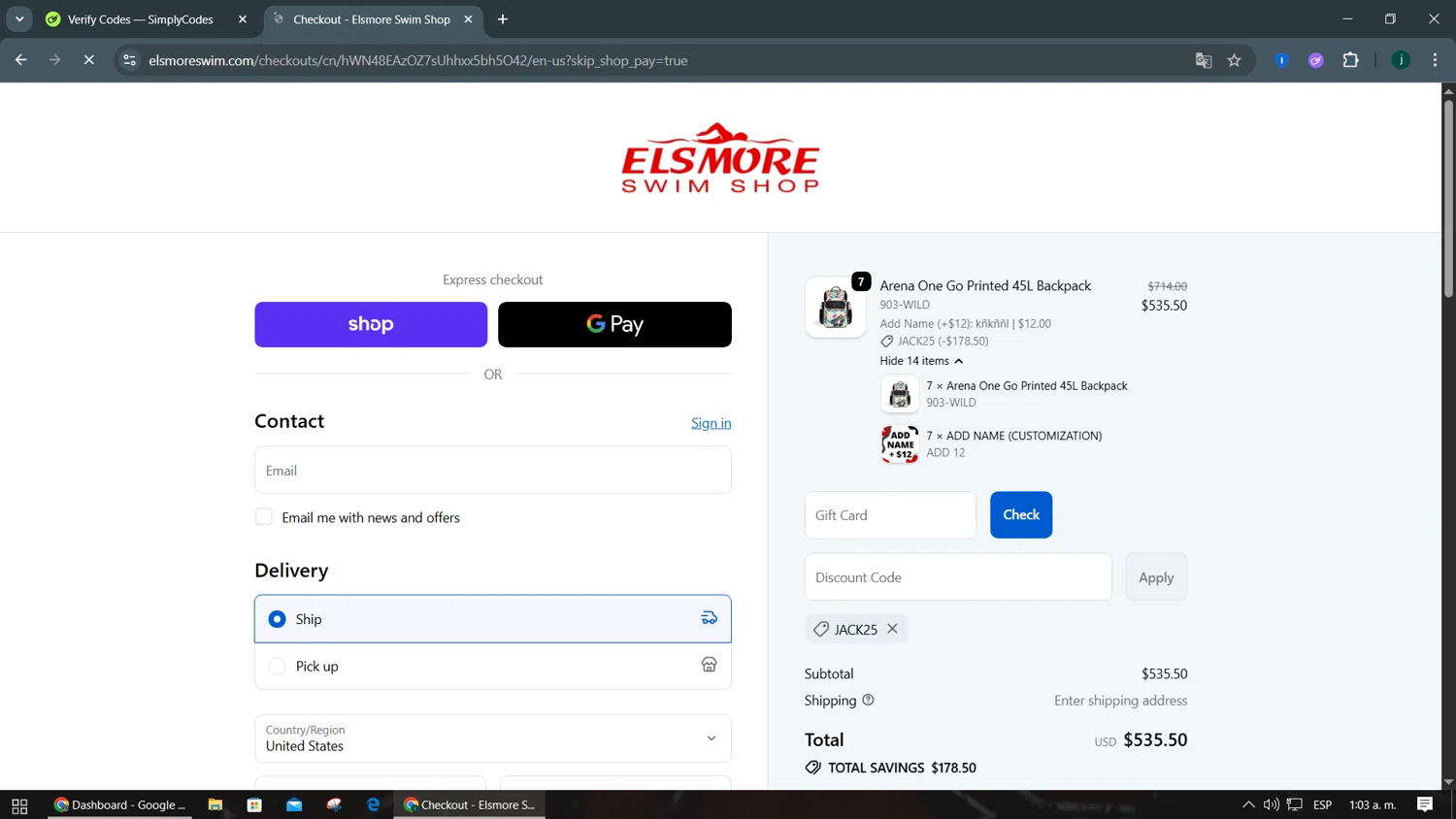Show shipping info help icon
Viewport: 1456px width, 819px height.
coord(868,700)
